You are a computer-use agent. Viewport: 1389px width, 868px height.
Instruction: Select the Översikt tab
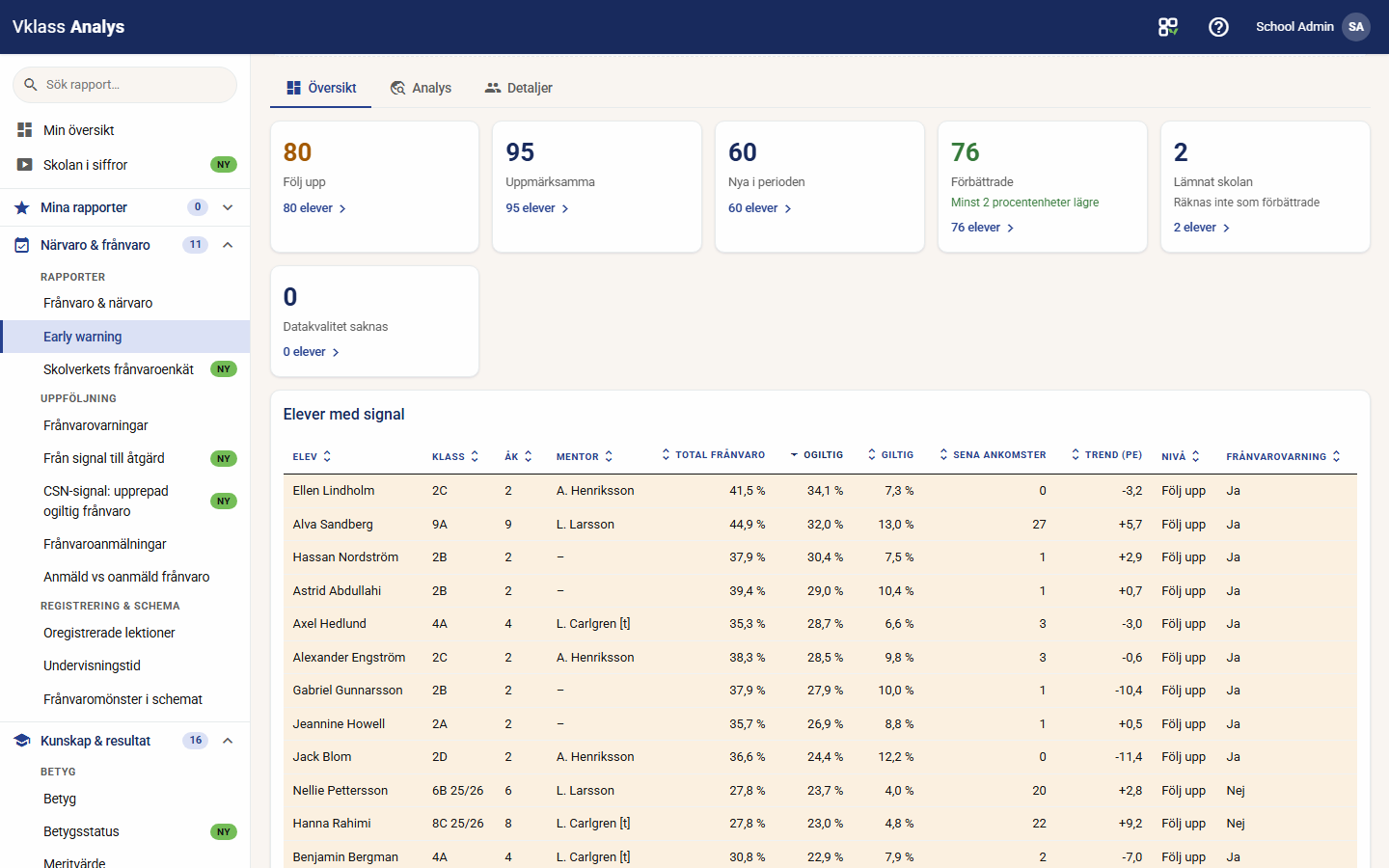tap(321, 88)
